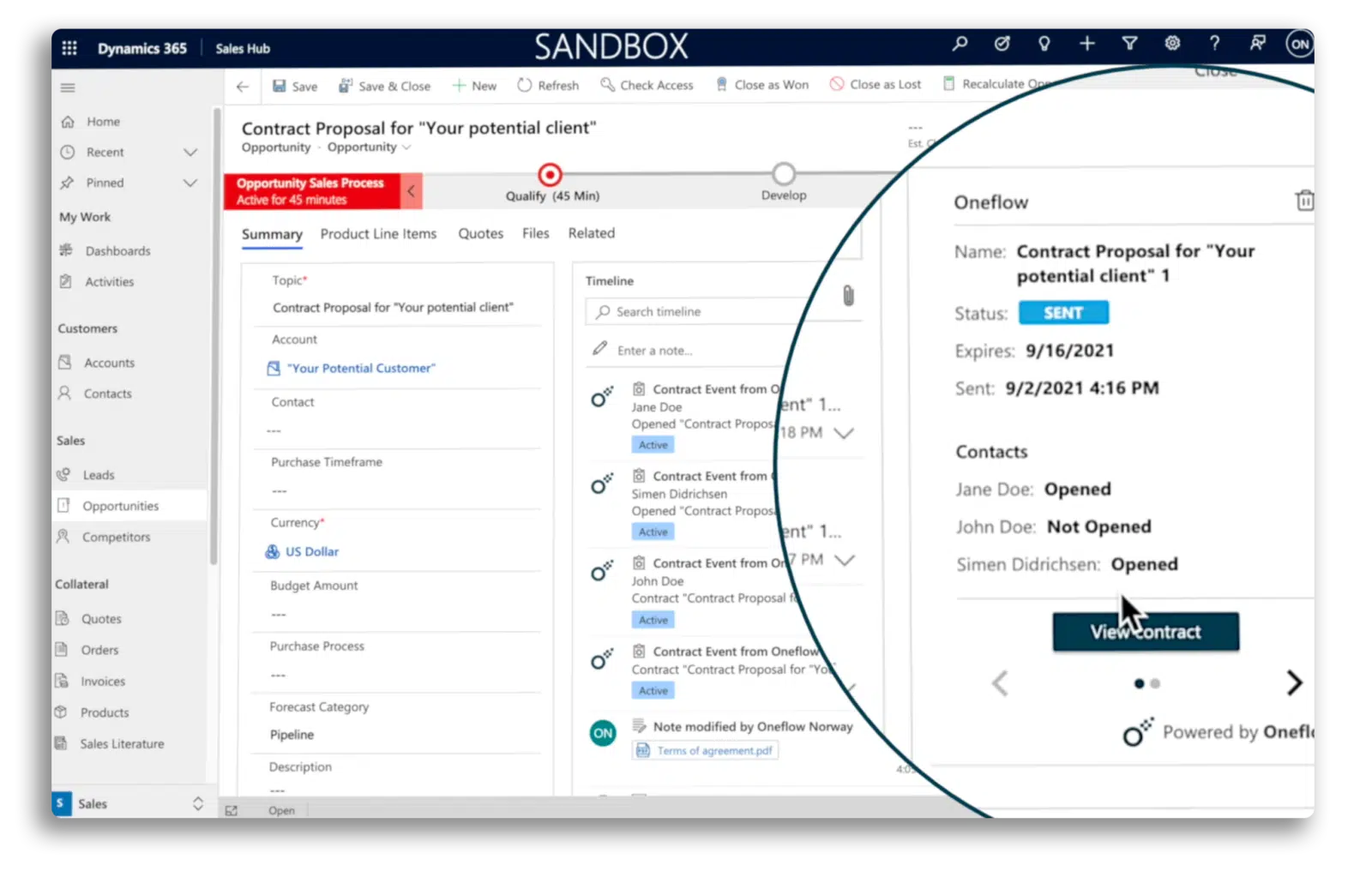
Task: Click the attachment paperclip in the Timeline
Action: tap(848, 295)
